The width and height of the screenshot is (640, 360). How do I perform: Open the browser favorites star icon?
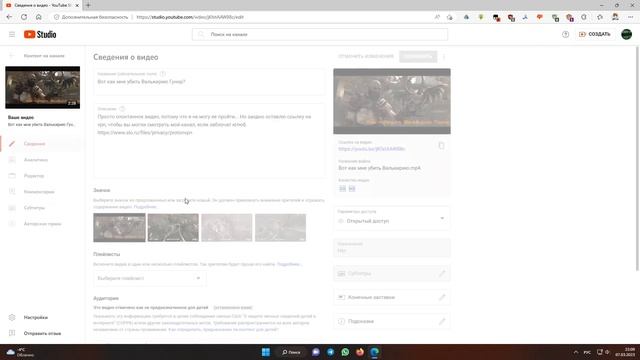tap(600, 17)
